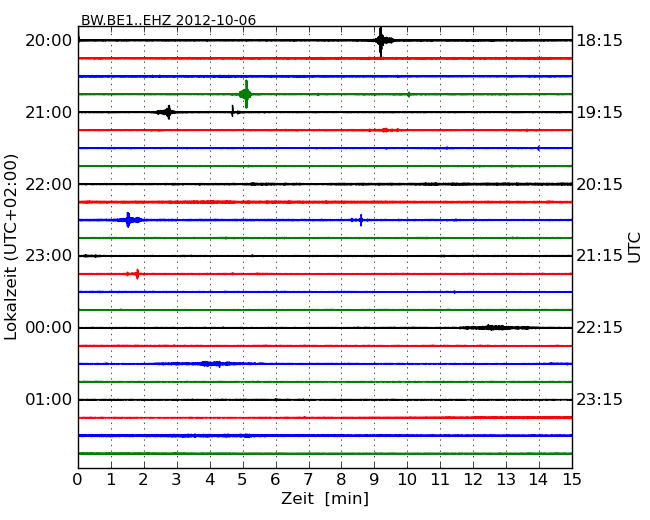Click the 22:15 UTC label
This screenshot has height=520, width=650.
(599, 328)
